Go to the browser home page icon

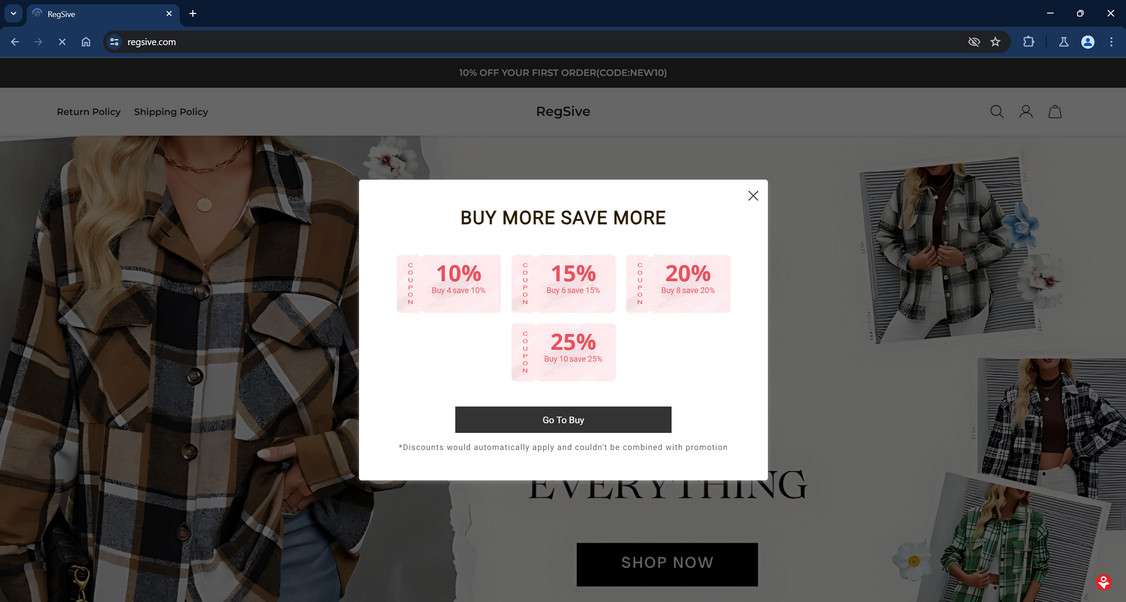[x=85, y=42]
